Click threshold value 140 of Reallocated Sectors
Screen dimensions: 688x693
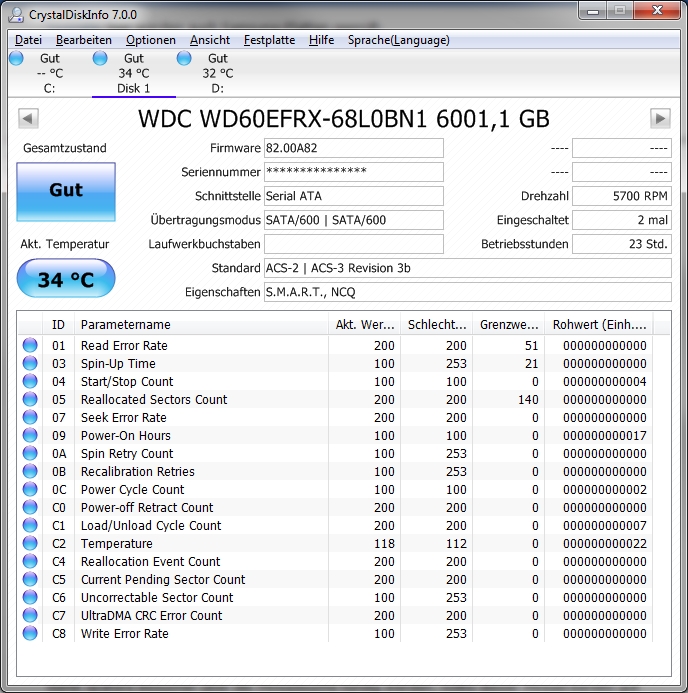(x=528, y=399)
